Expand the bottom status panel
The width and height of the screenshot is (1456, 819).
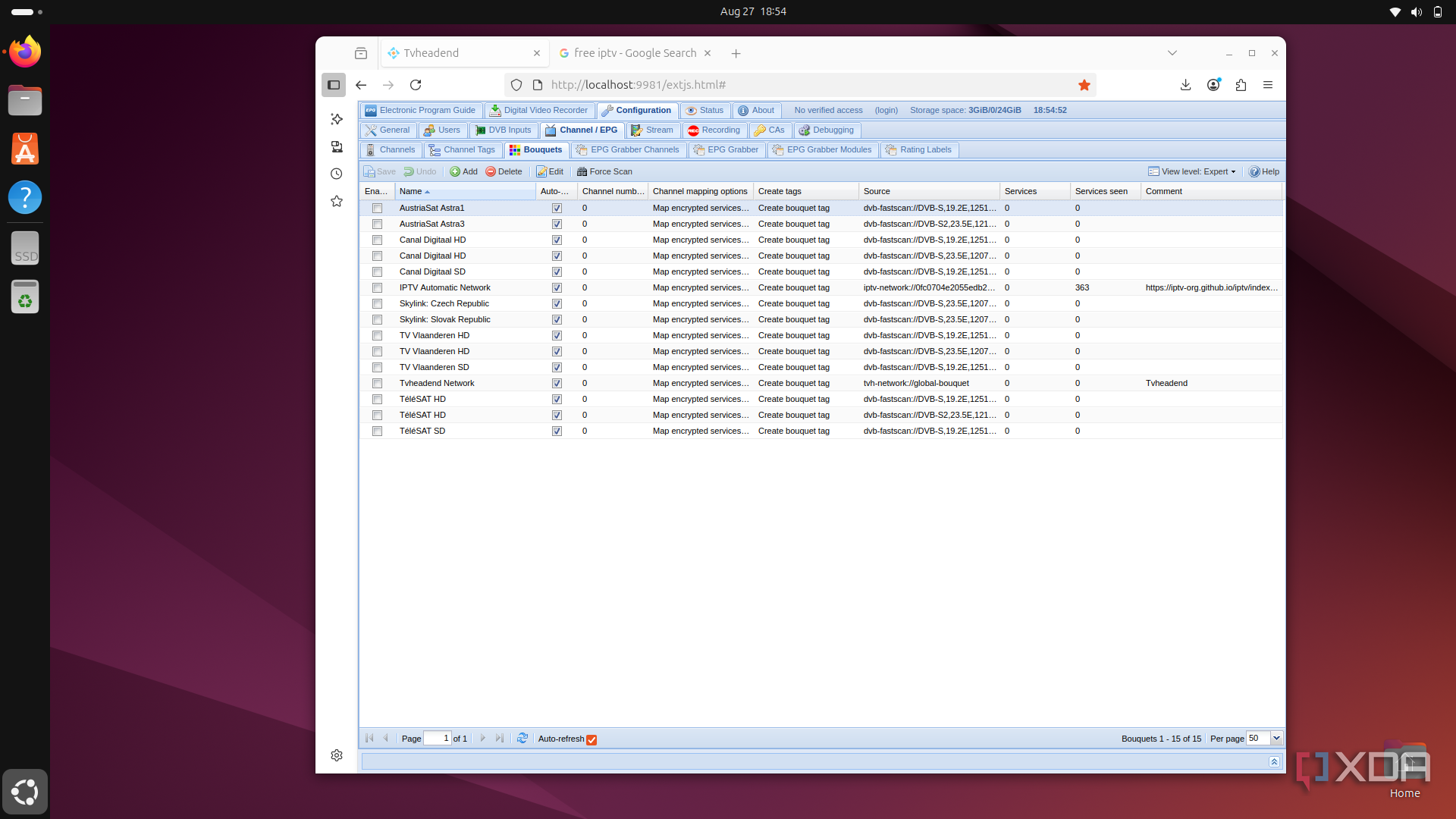coord(1274,761)
